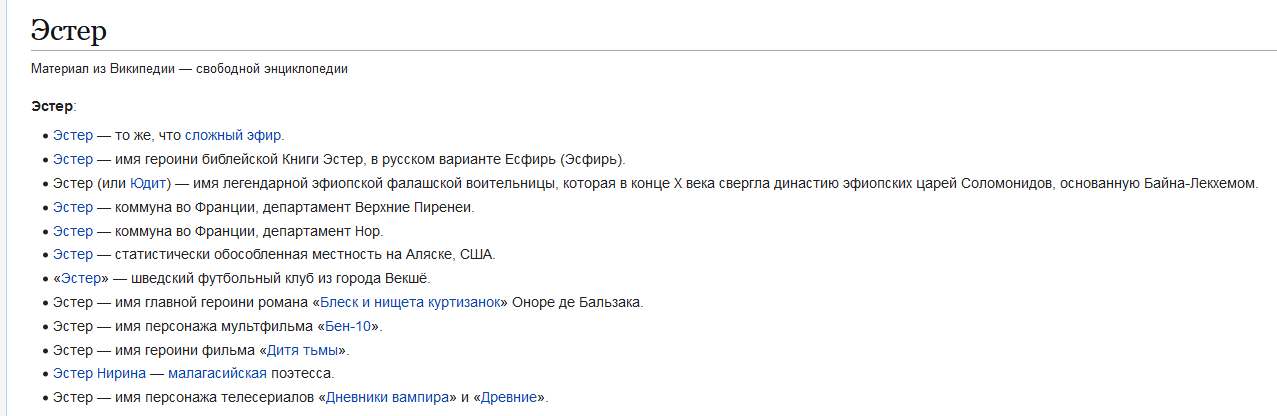Click the сложный эфир link
Viewport: 1277px width, 416px height.
pyautogui.click(x=234, y=135)
